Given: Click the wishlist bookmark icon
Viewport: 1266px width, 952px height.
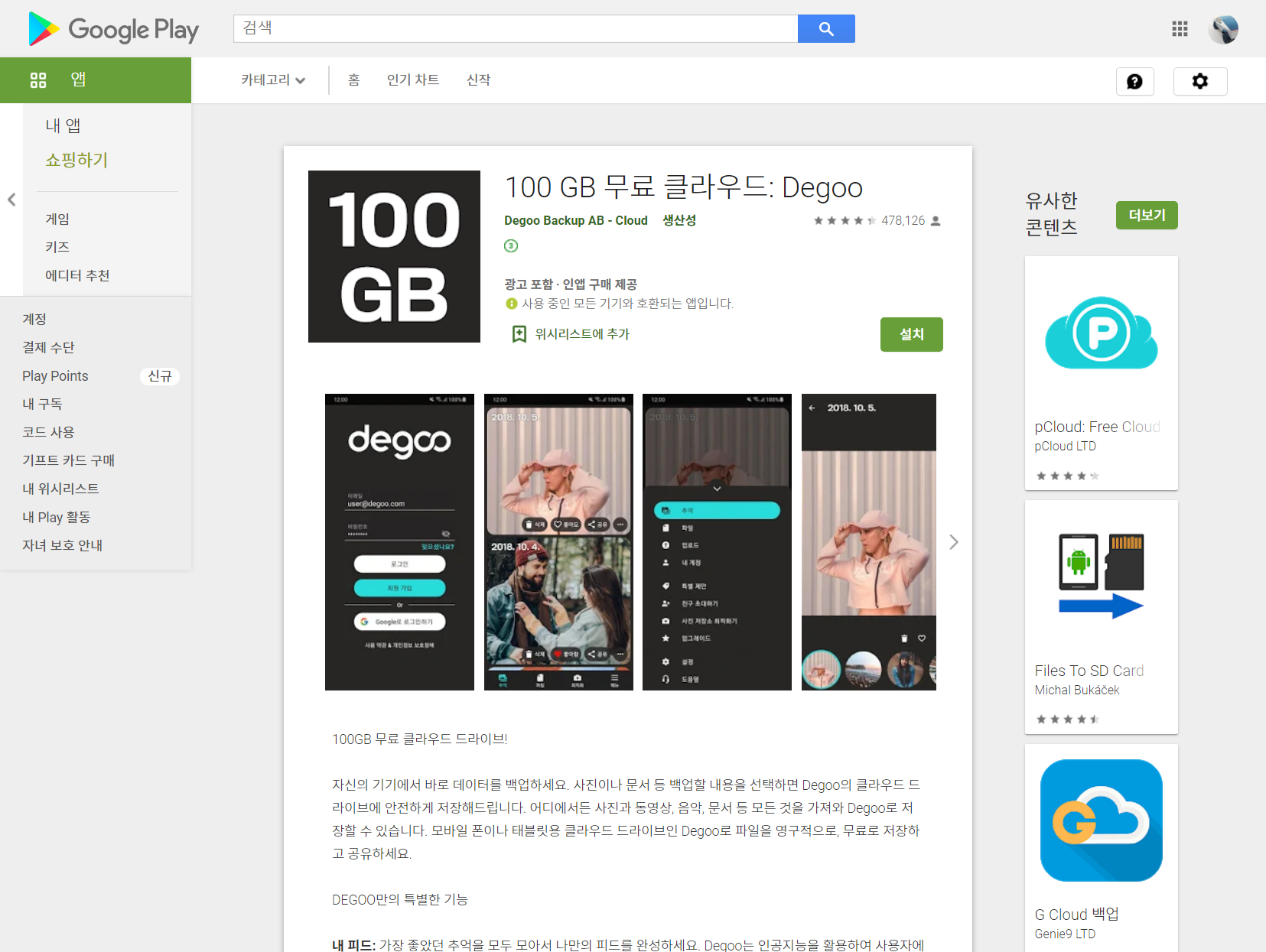Looking at the screenshot, I should click(x=519, y=334).
